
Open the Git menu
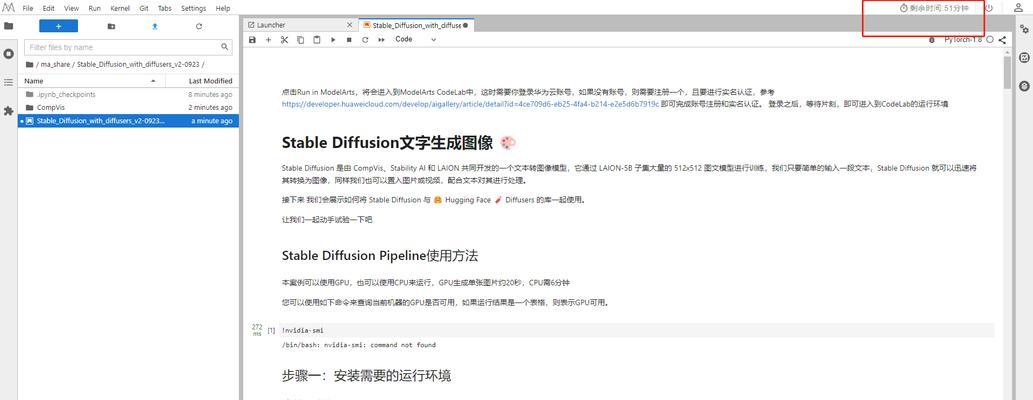click(144, 9)
